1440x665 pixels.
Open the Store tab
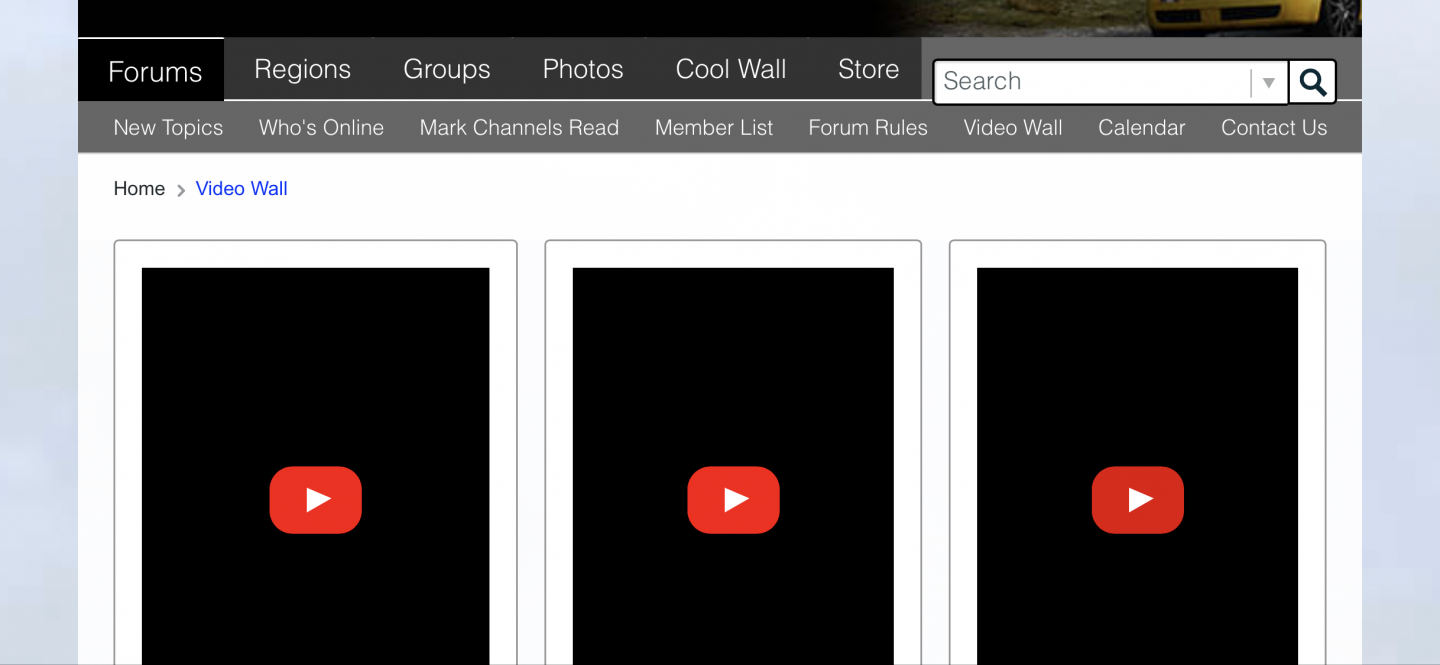pyautogui.click(x=868, y=69)
